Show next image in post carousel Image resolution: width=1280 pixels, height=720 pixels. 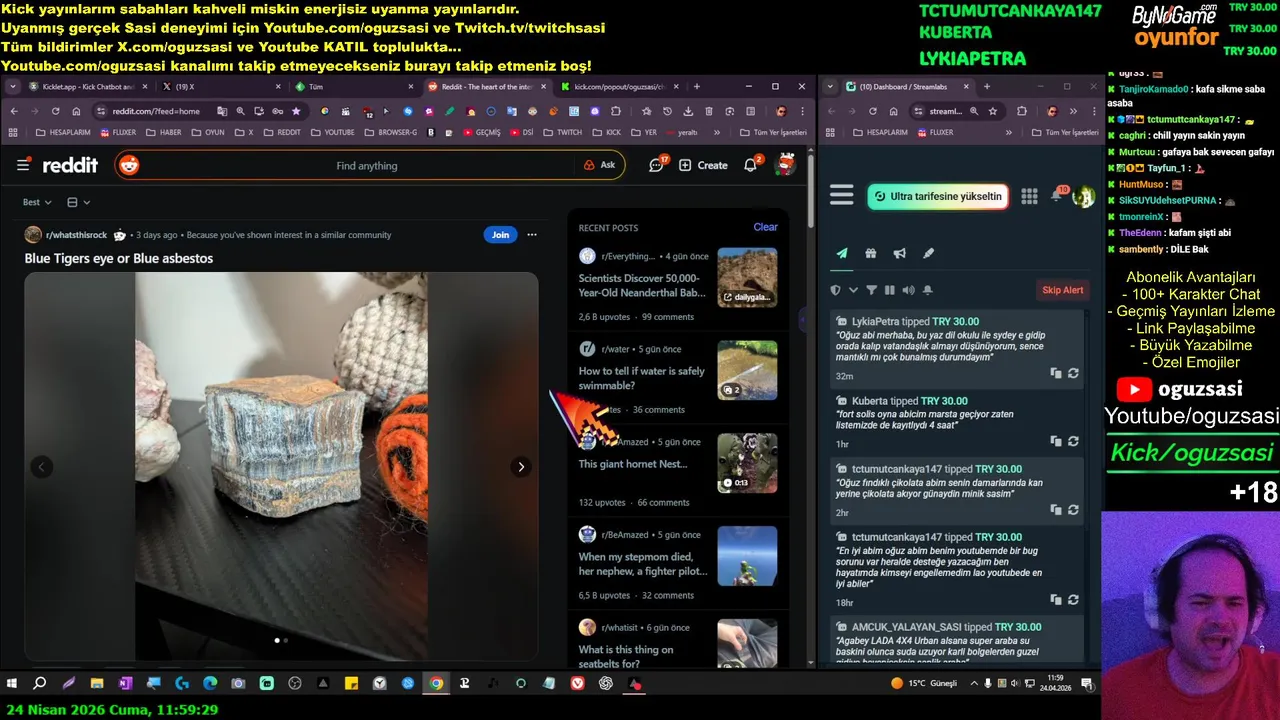(x=520, y=467)
